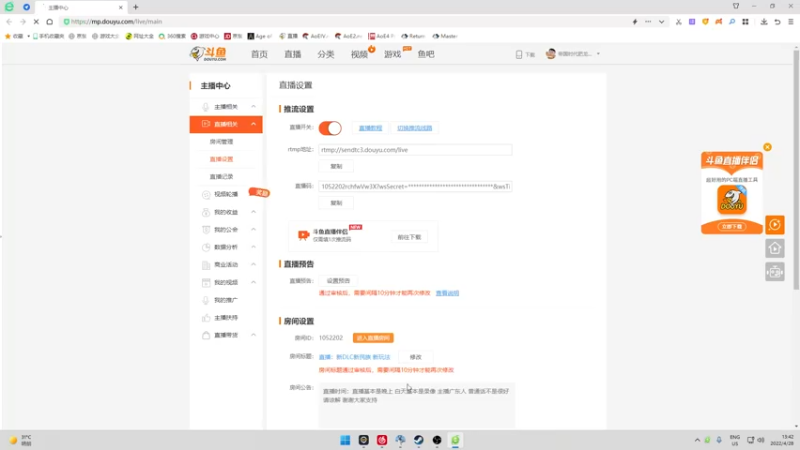Open the browser hamburger menu

(x=791, y=21)
